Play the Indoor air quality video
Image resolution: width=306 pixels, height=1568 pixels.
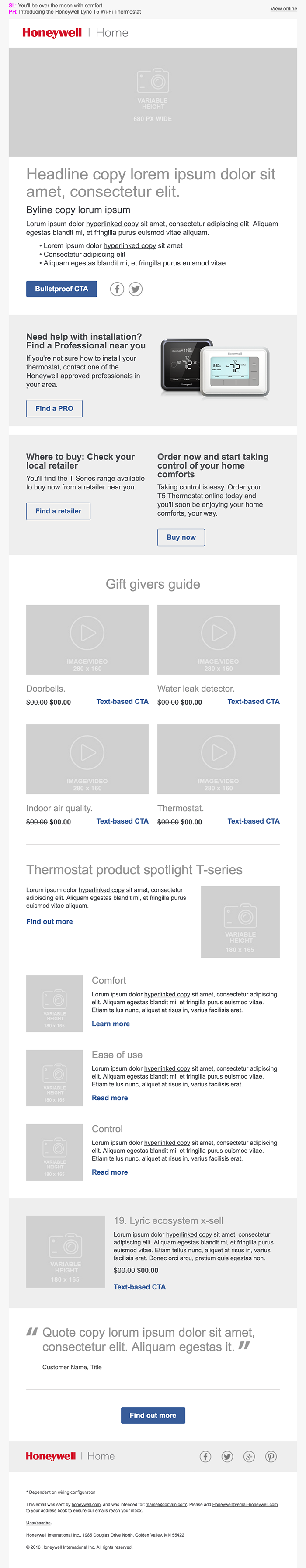(87, 752)
